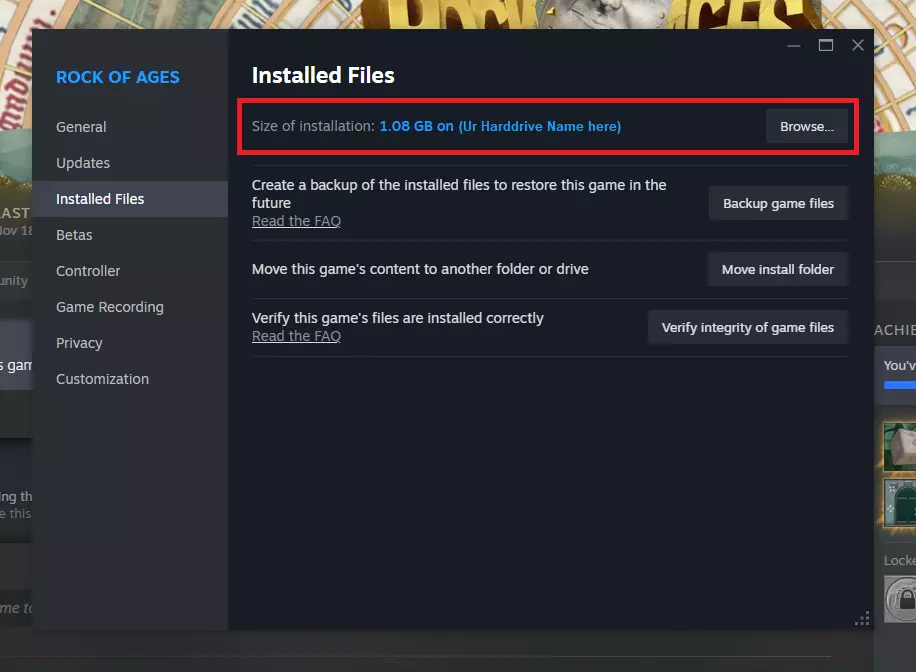This screenshot has height=672, width=916.
Task: Open the Controller settings section
Action: pos(88,271)
